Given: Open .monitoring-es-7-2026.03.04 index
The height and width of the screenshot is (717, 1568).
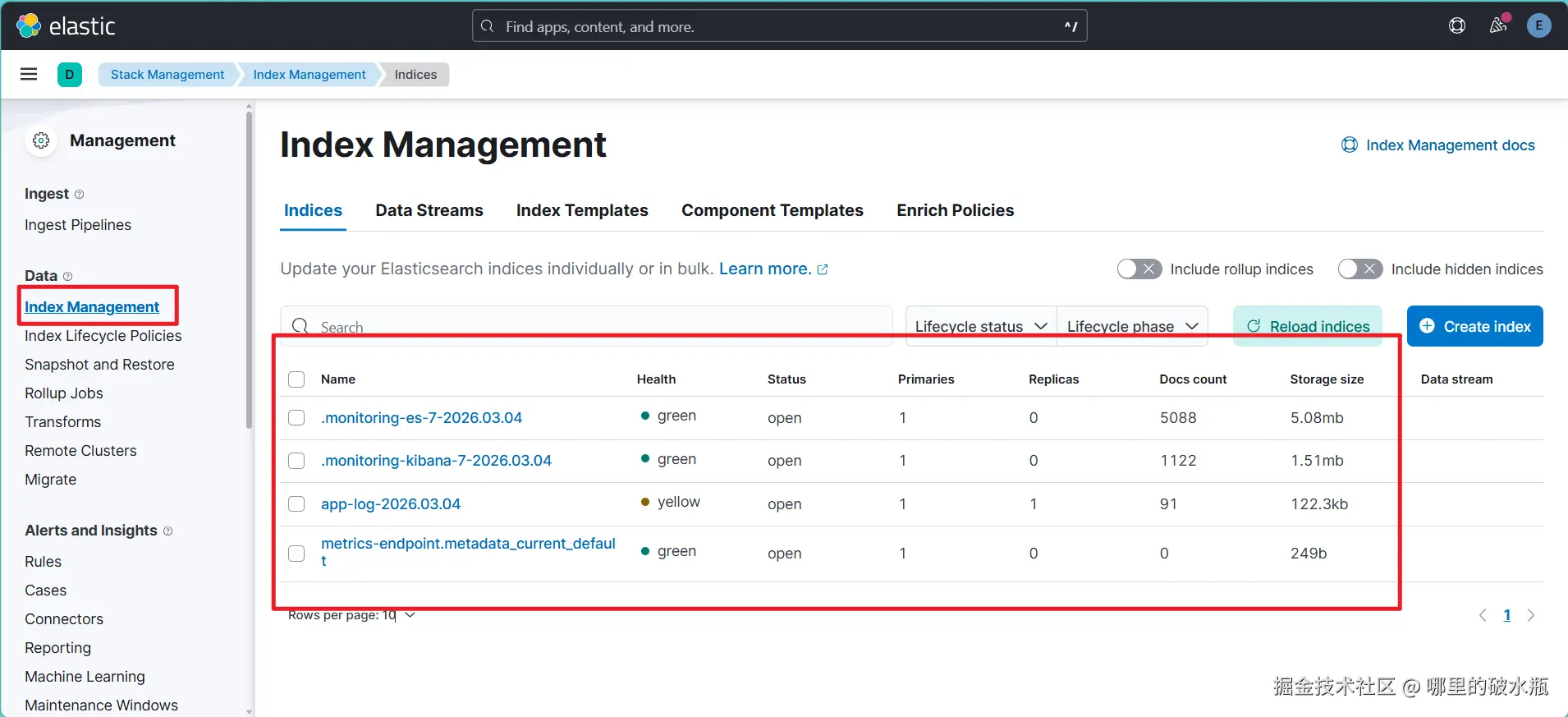Looking at the screenshot, I should tap(421, 418).
